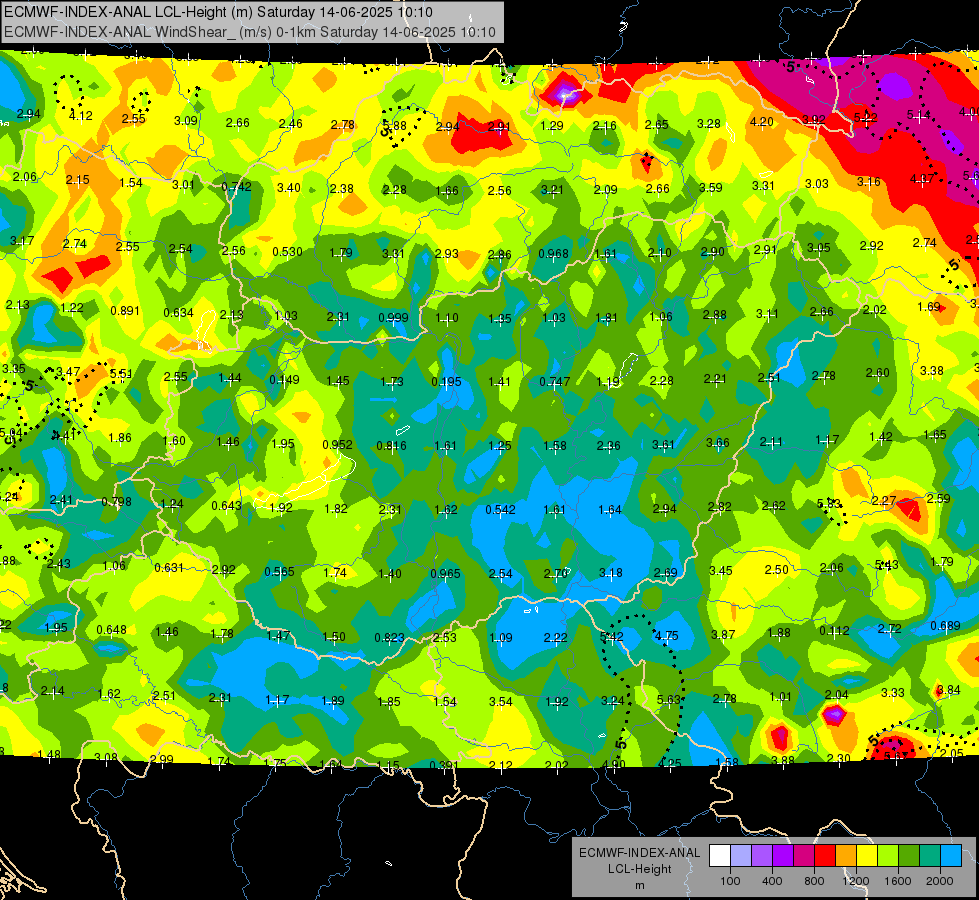Click the white swatch in the LCL-Height legend

click(720, 856)
